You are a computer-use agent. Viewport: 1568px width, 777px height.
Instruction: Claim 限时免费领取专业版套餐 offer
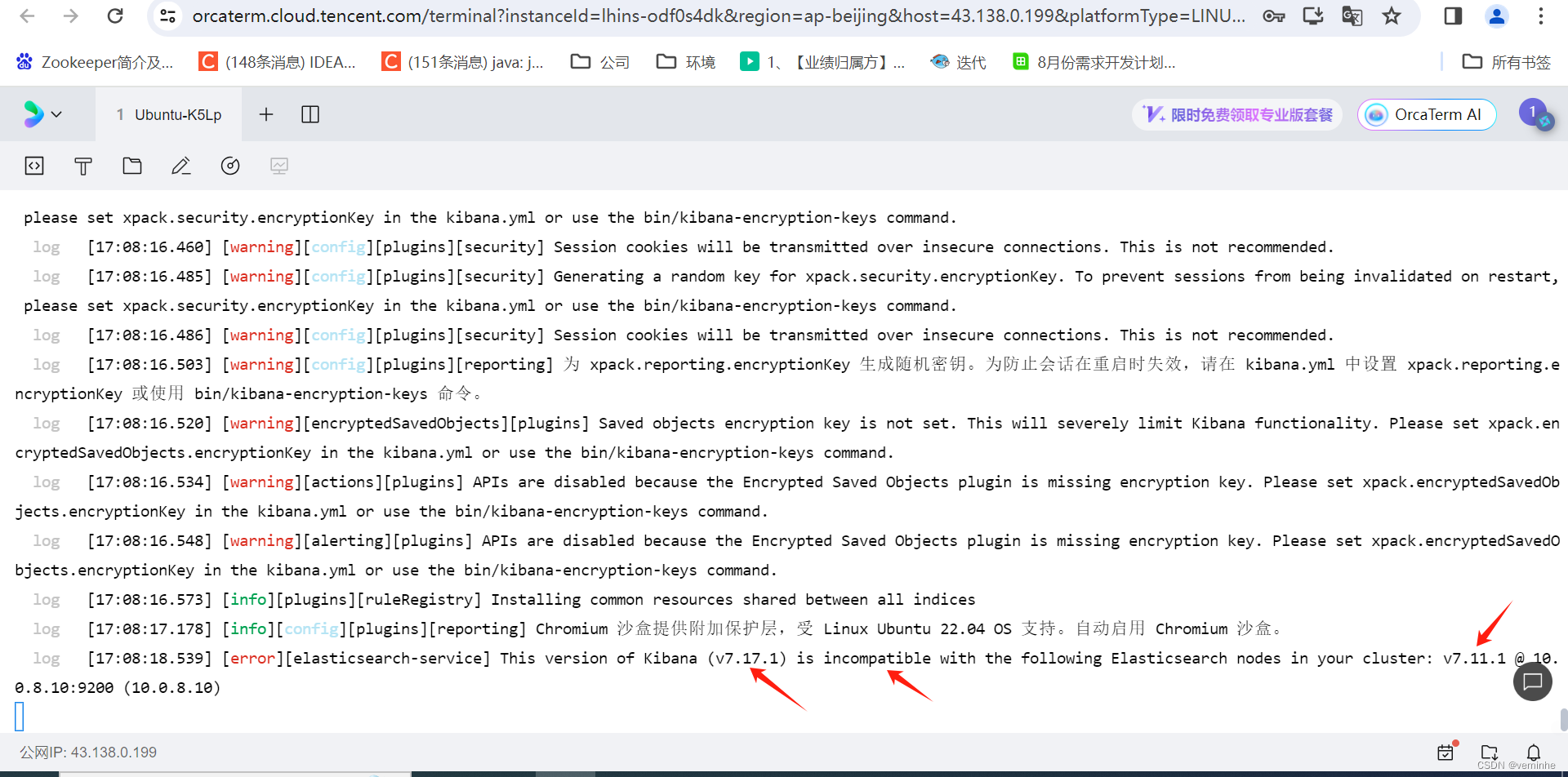[1237, 114]
